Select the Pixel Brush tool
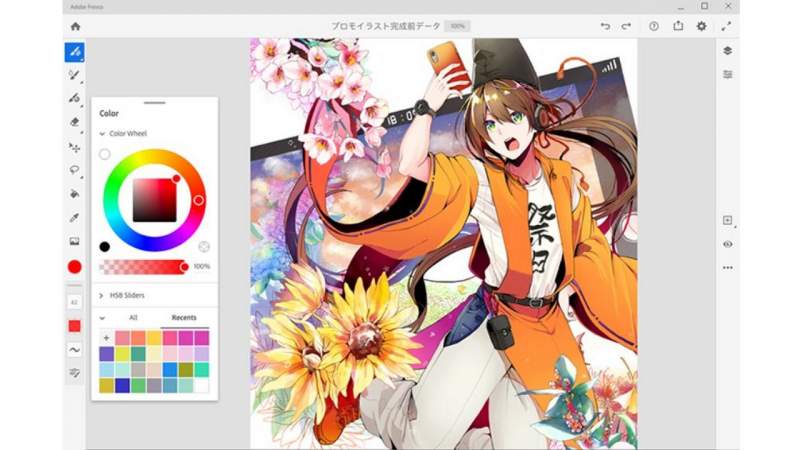 pos(74,52)
